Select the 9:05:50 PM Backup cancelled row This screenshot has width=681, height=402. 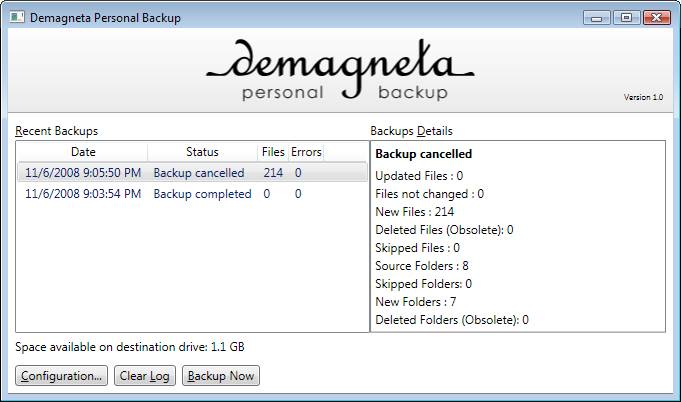click(192, 172)
